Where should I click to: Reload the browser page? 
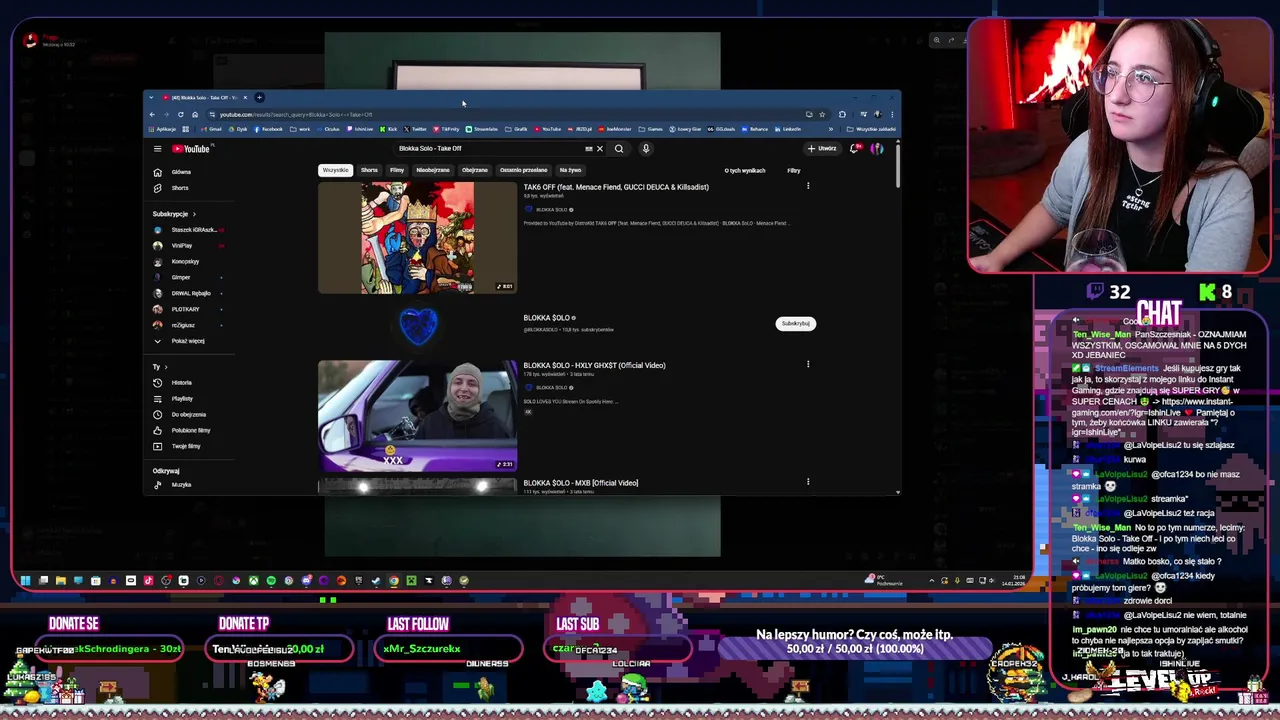[x=181, y=114]
